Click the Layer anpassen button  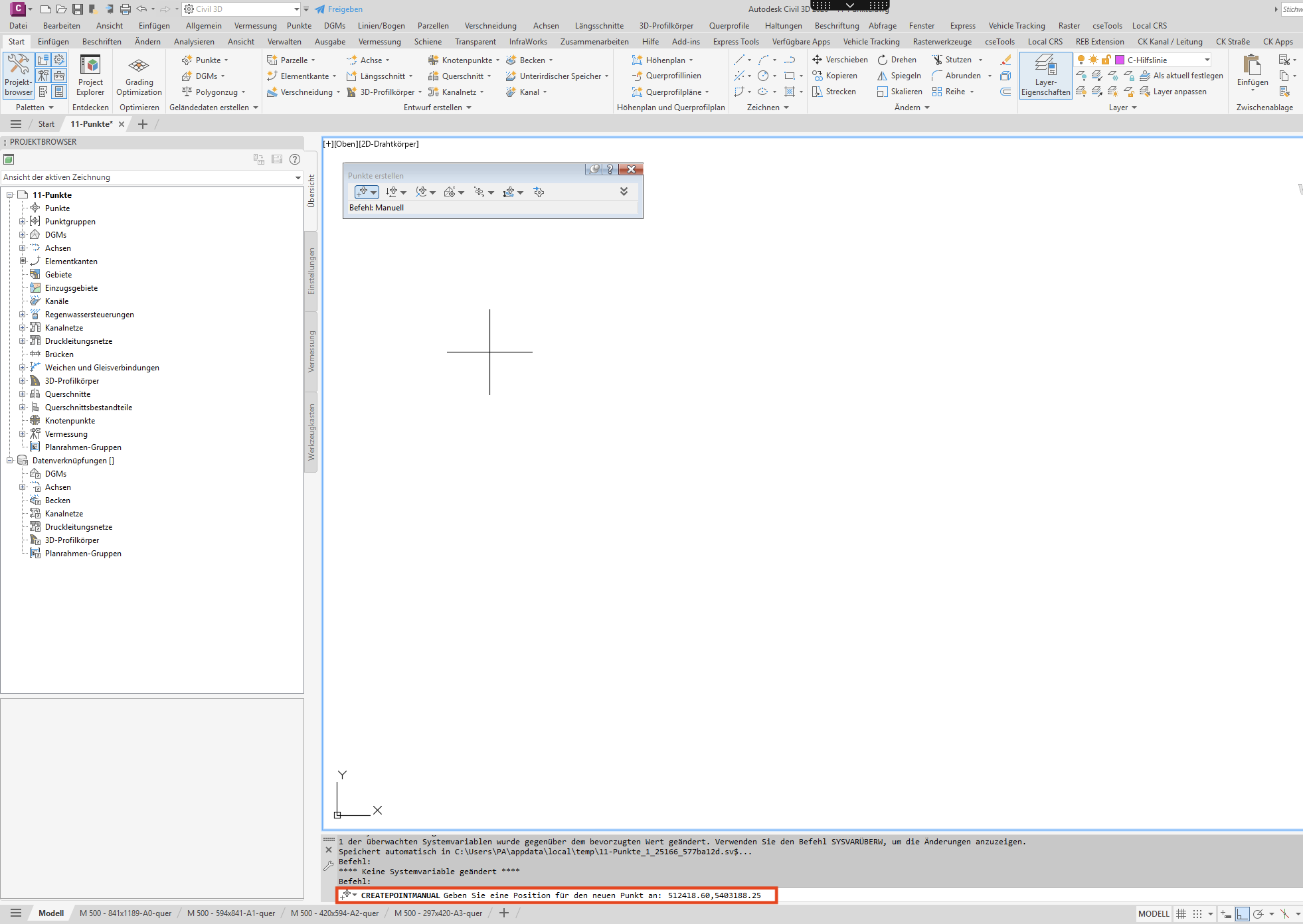coord(1173,92)
